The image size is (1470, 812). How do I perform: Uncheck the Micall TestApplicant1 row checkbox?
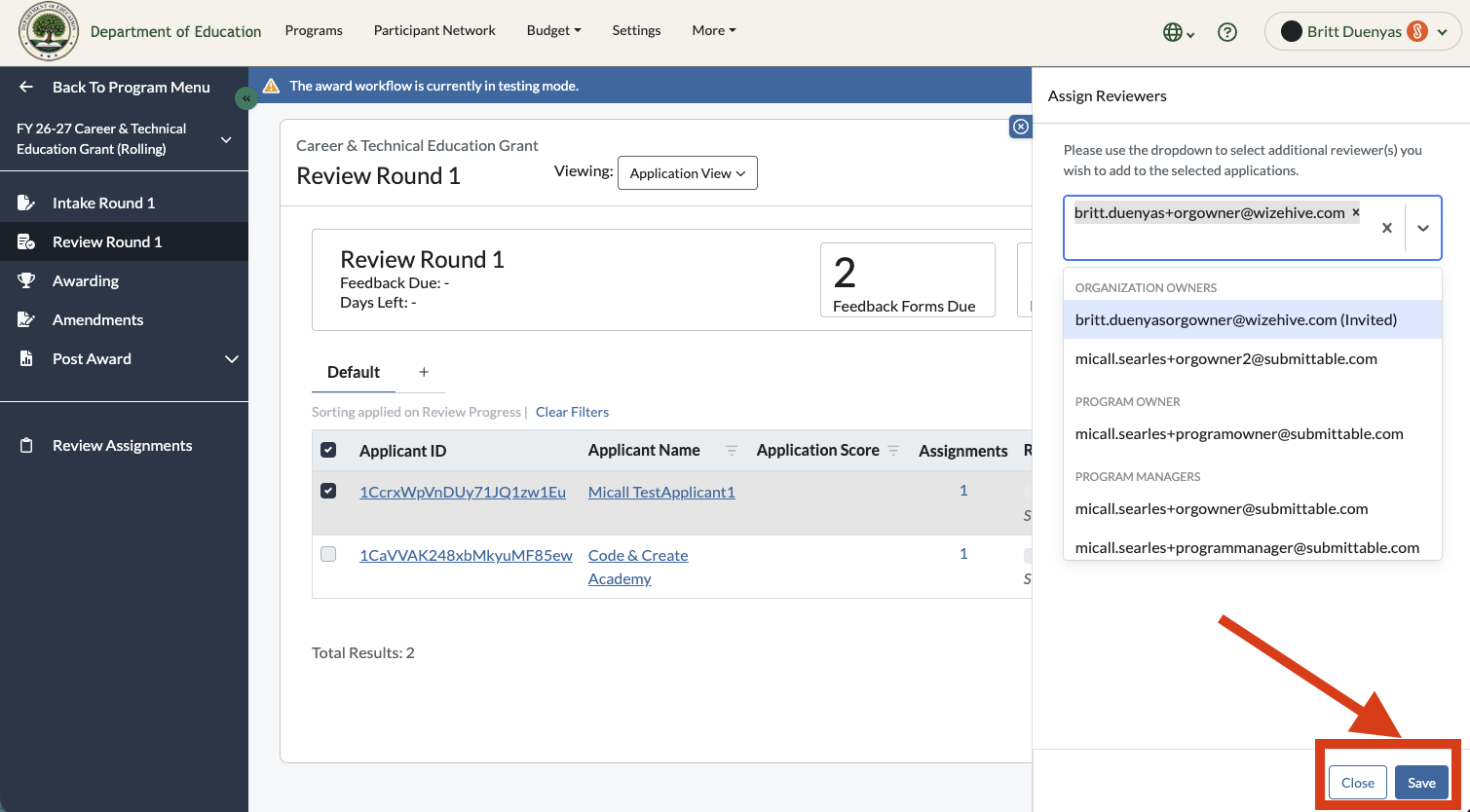coord(328,491)
